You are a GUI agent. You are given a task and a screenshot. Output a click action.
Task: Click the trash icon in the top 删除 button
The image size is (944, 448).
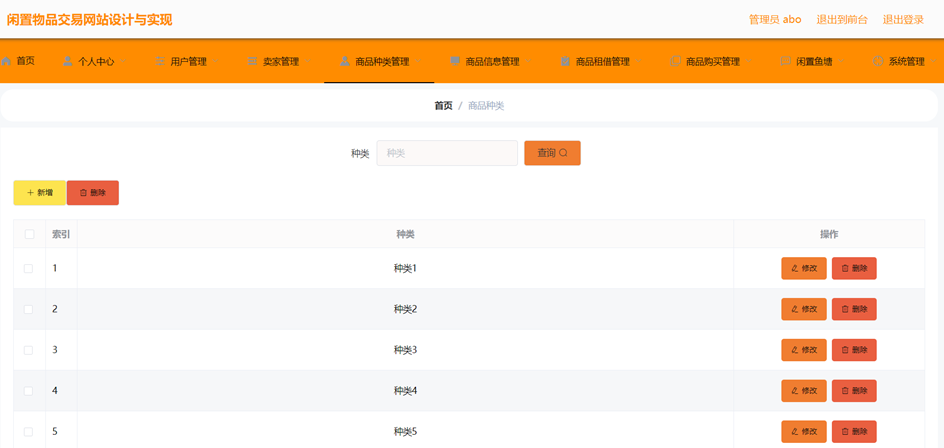84,193
